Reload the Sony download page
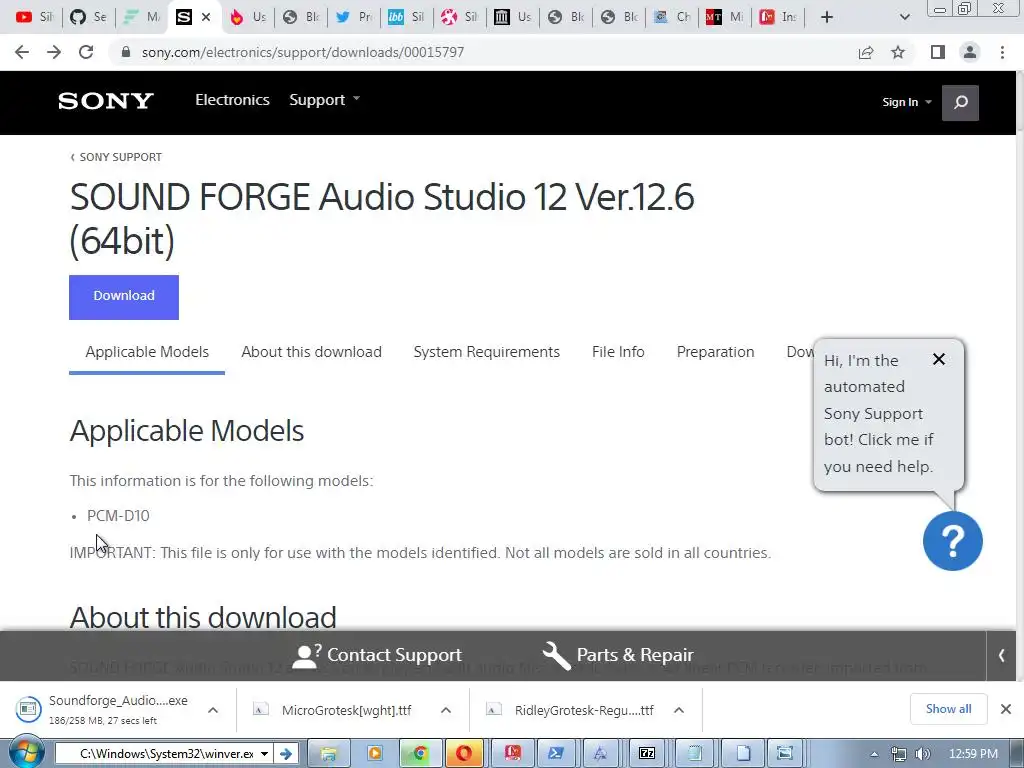 (x=86, y=52)
